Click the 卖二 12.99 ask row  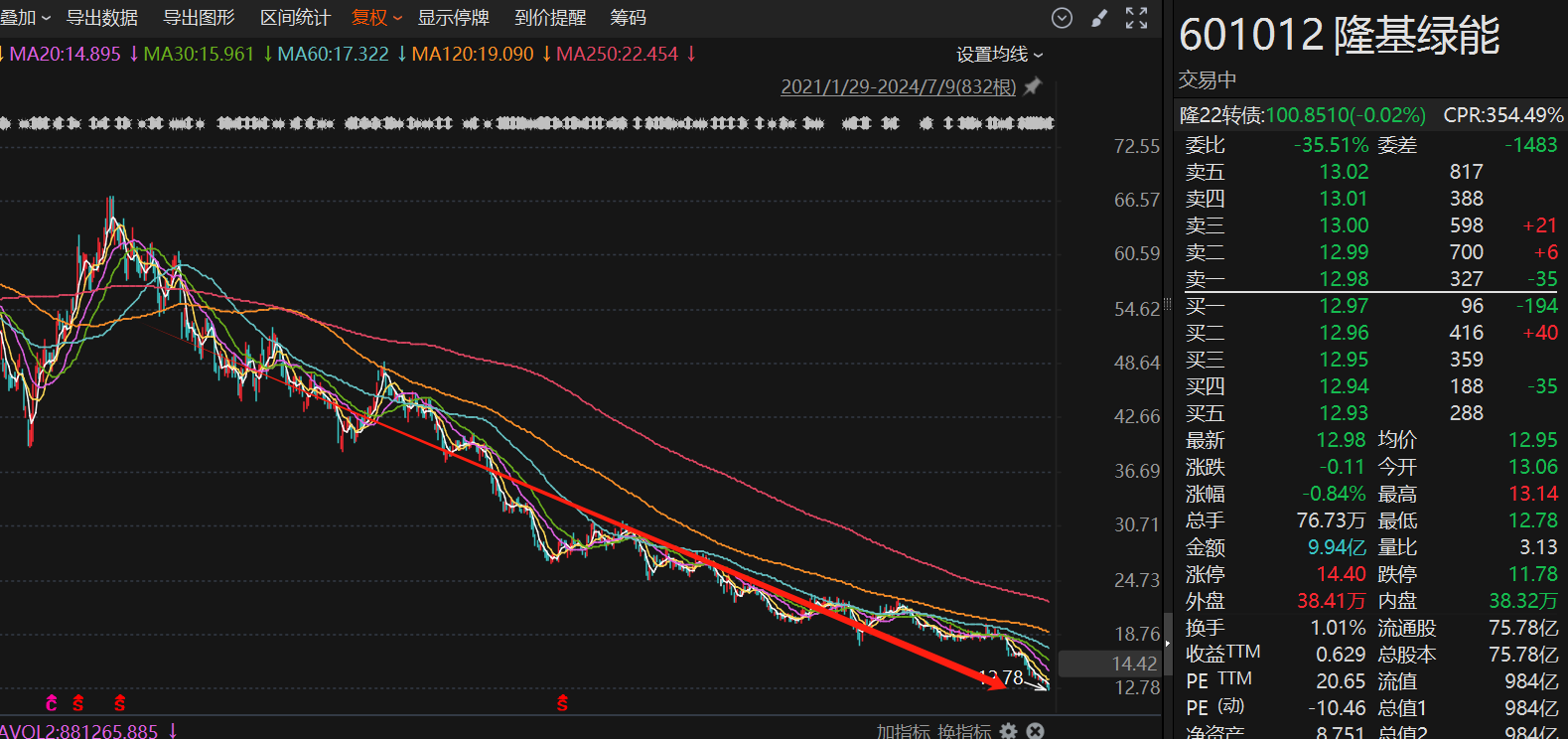[x=1370, y=252]
